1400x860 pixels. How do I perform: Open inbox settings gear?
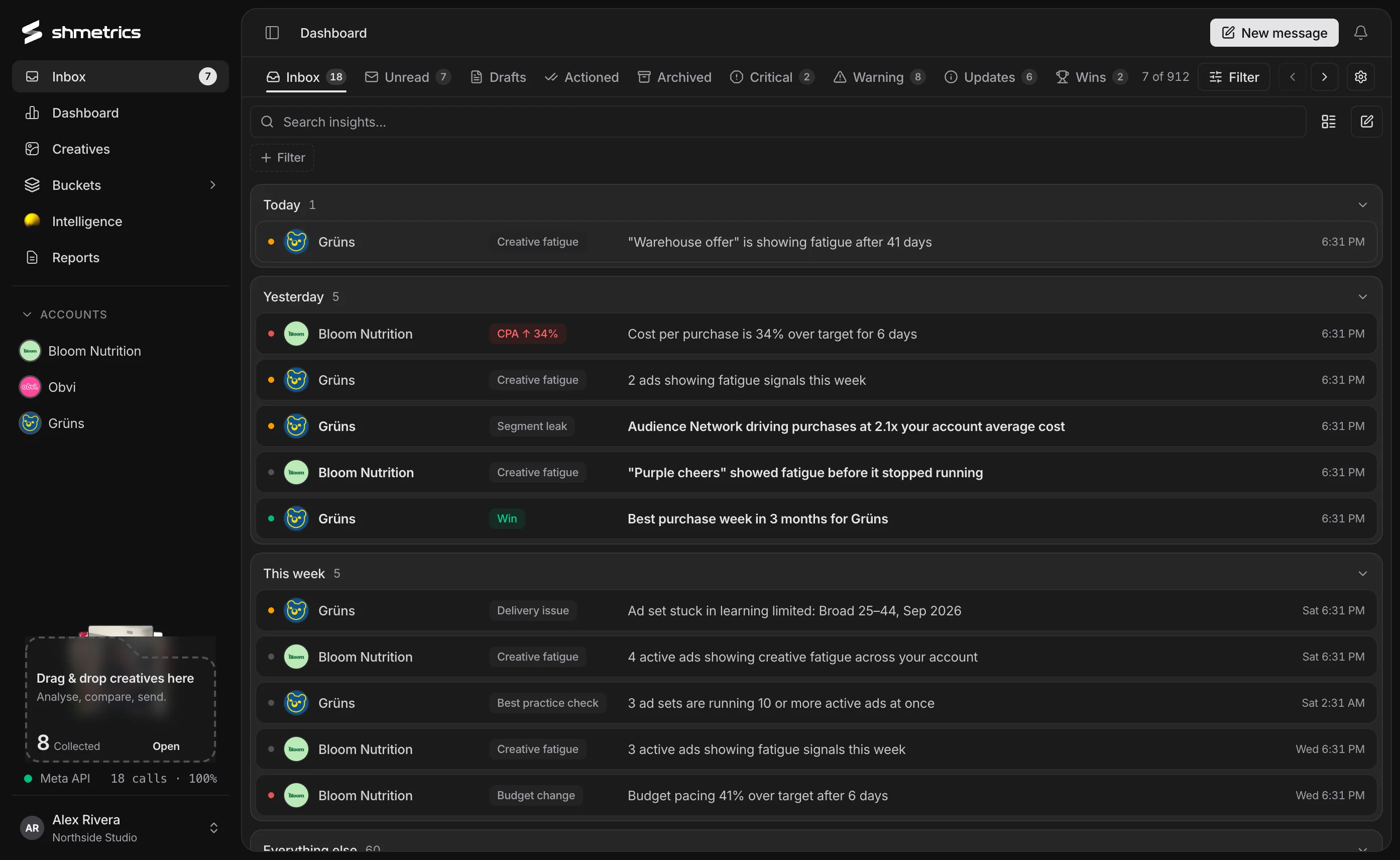click(x=1360, y=77)
